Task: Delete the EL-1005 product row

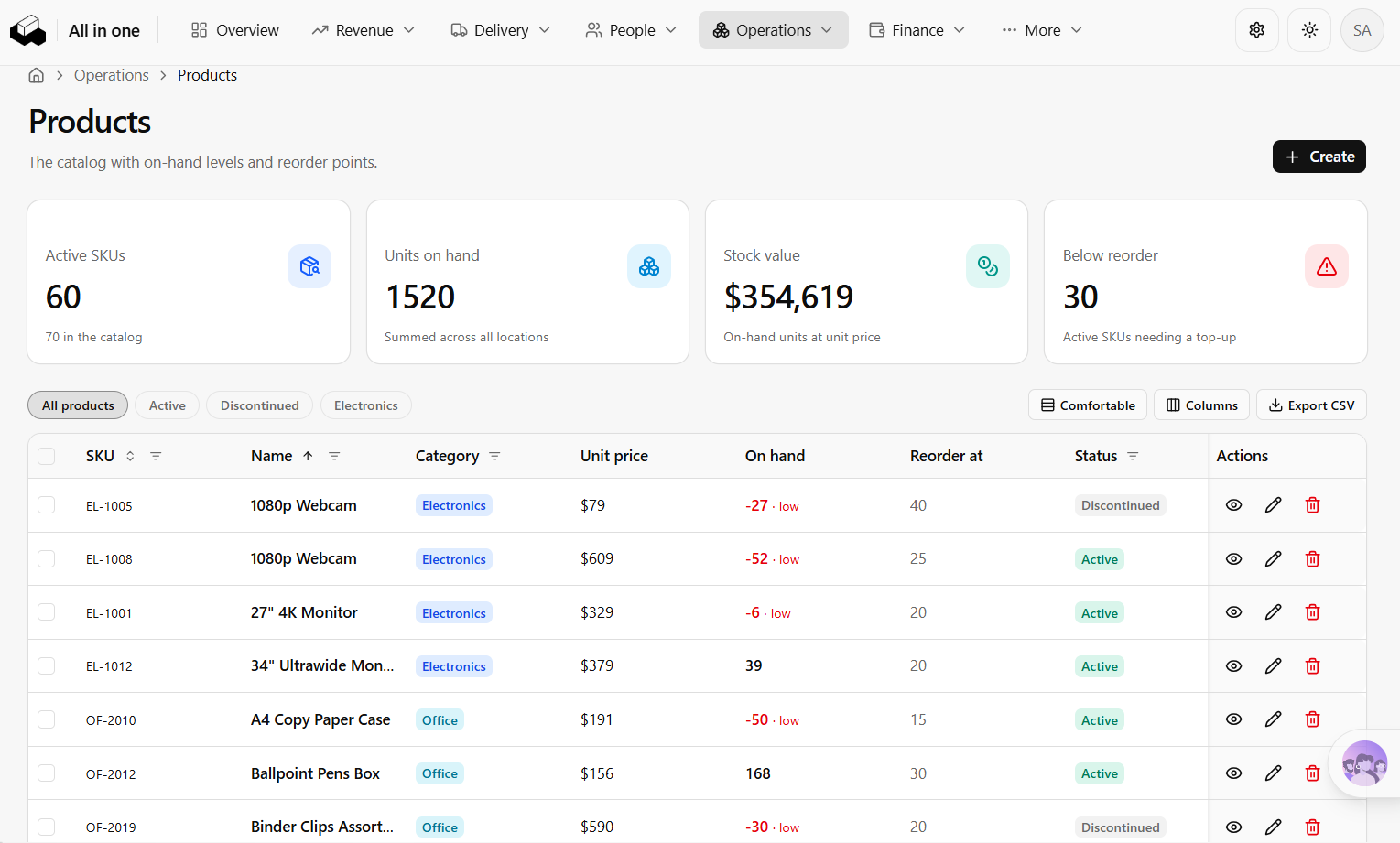Action: (x=1312, y=505)
